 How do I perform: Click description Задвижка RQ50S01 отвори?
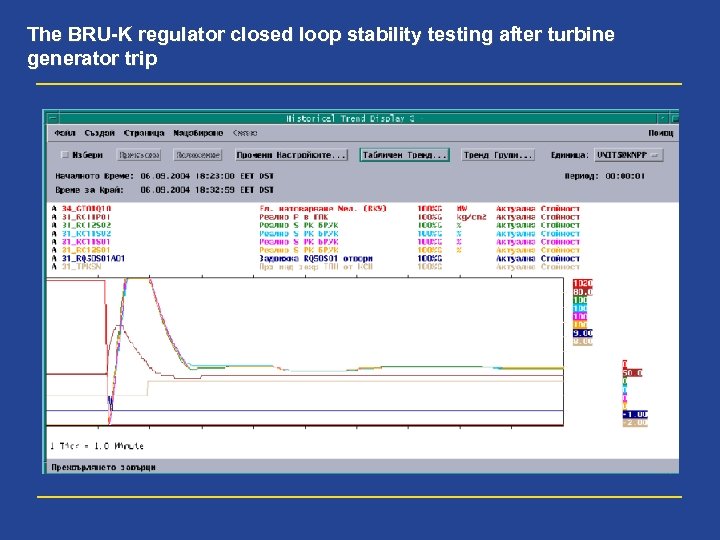tap(316, 259)
